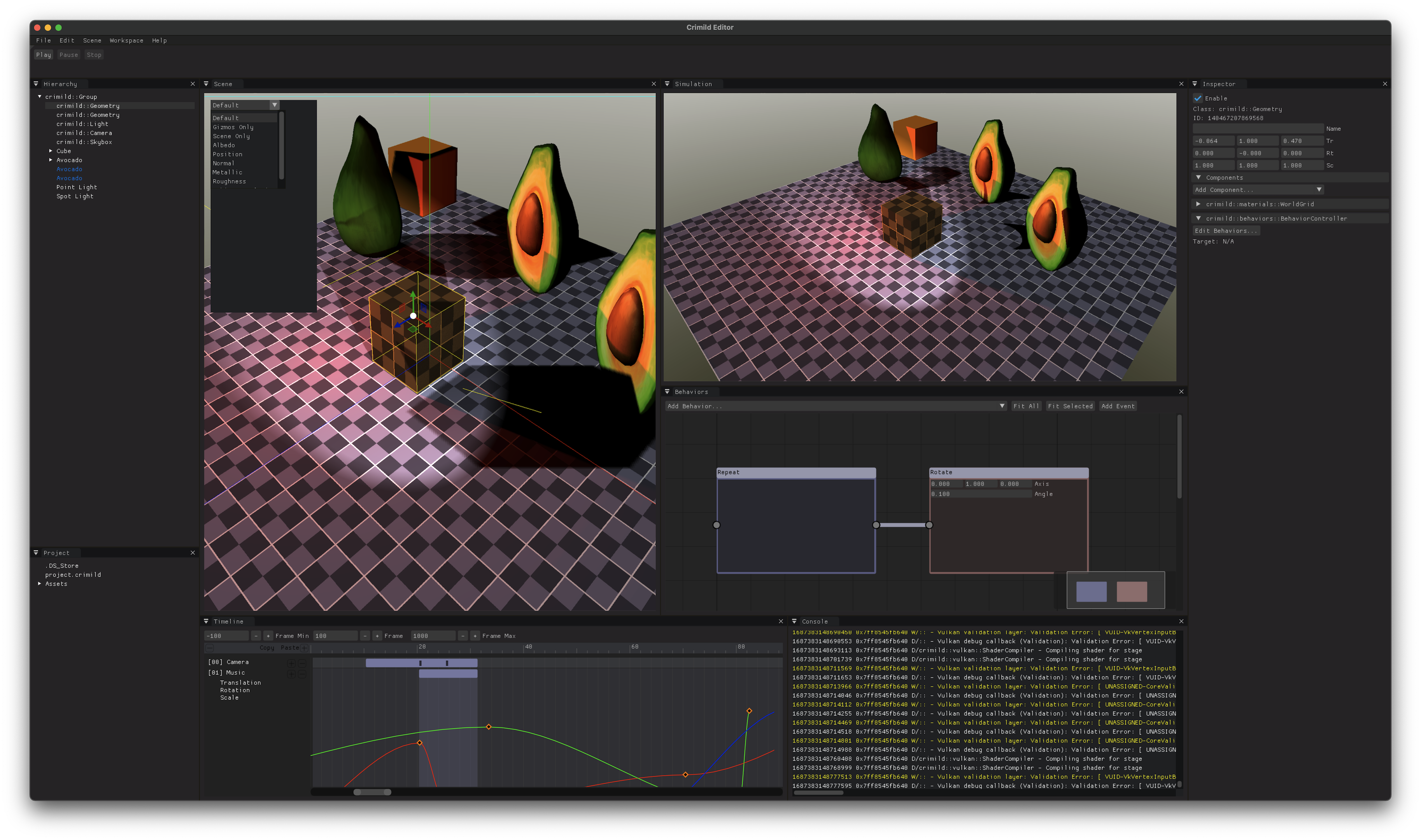
Task: Click plus icon on Camera track
Action: point(291,663)
